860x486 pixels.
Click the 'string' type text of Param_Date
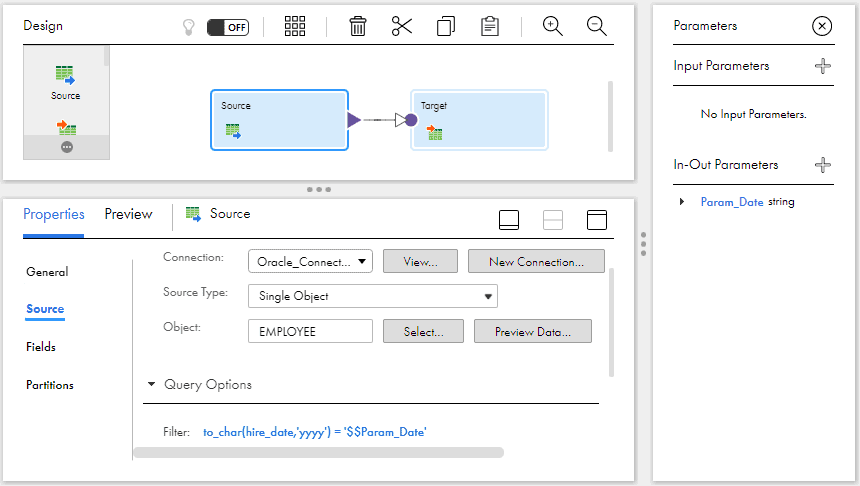781,202
